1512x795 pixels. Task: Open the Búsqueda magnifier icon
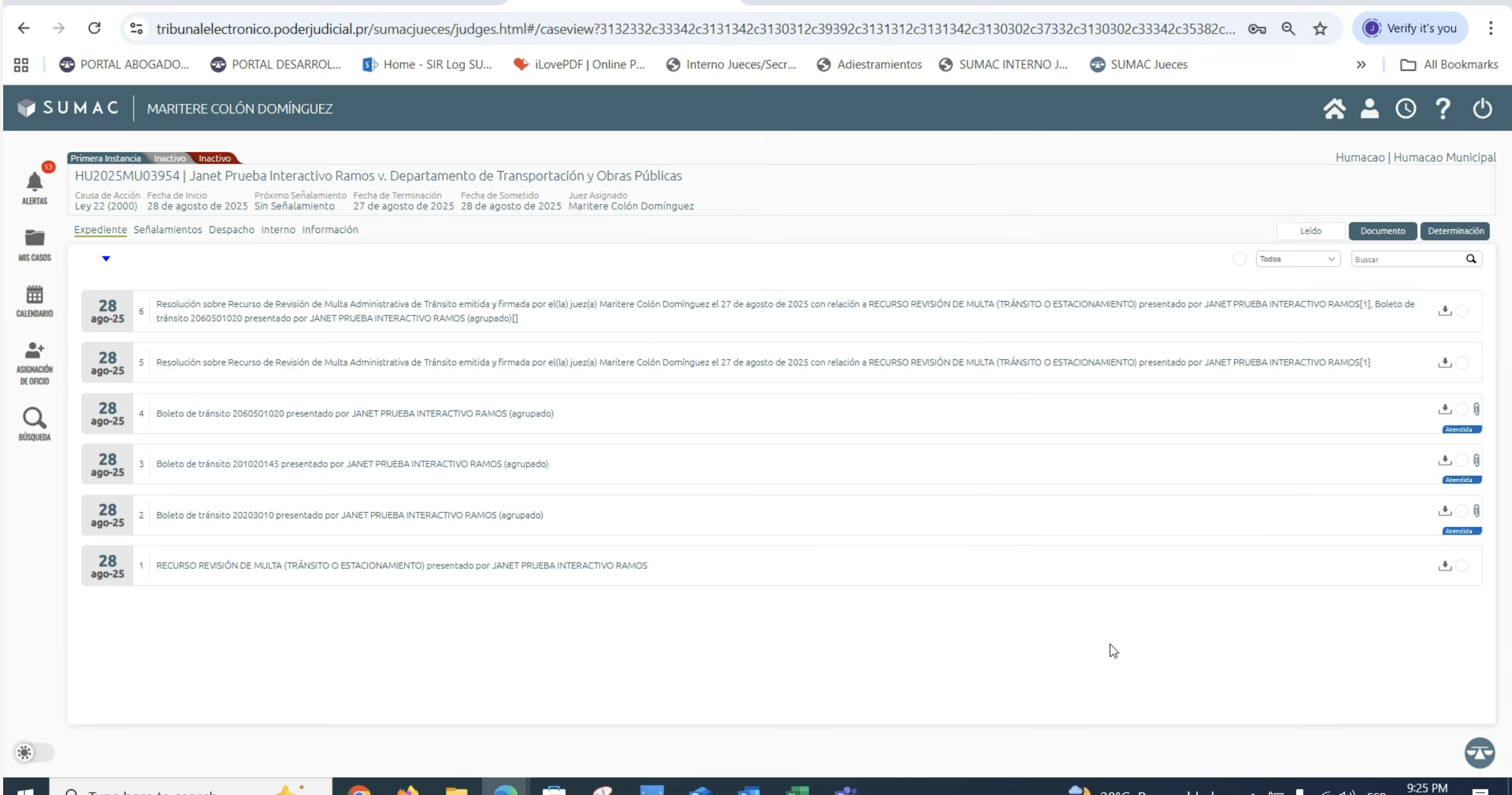(x=34, y=419)
